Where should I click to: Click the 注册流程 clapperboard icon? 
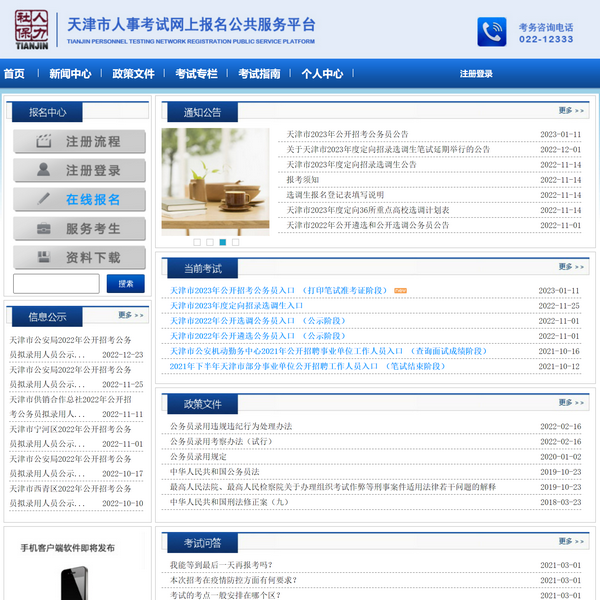click(43, 142)
